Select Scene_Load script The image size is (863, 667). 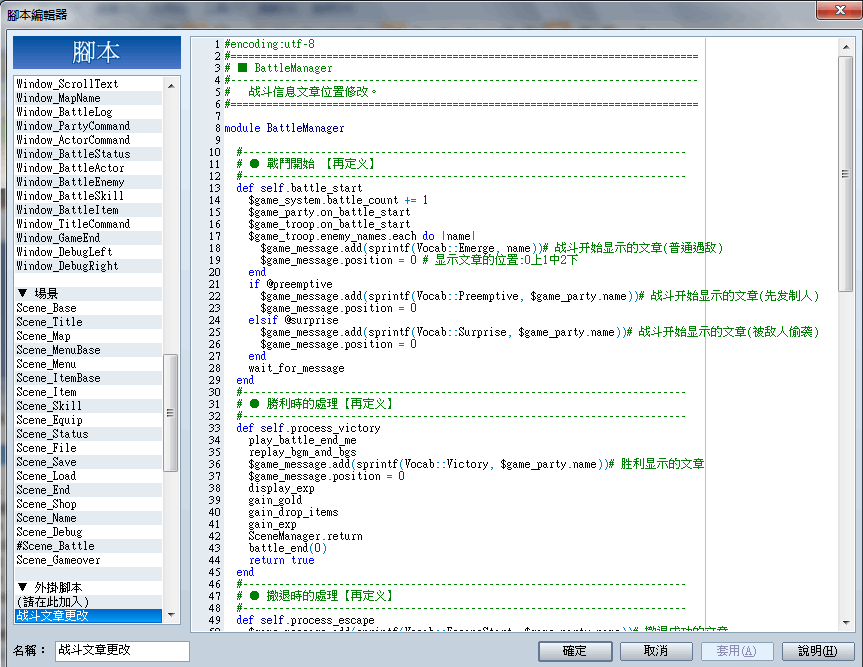coord(88,476)
